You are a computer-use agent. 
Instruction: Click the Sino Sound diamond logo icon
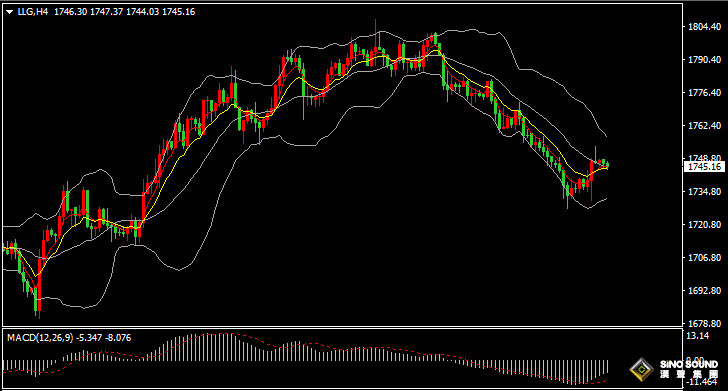pos(642,370)
